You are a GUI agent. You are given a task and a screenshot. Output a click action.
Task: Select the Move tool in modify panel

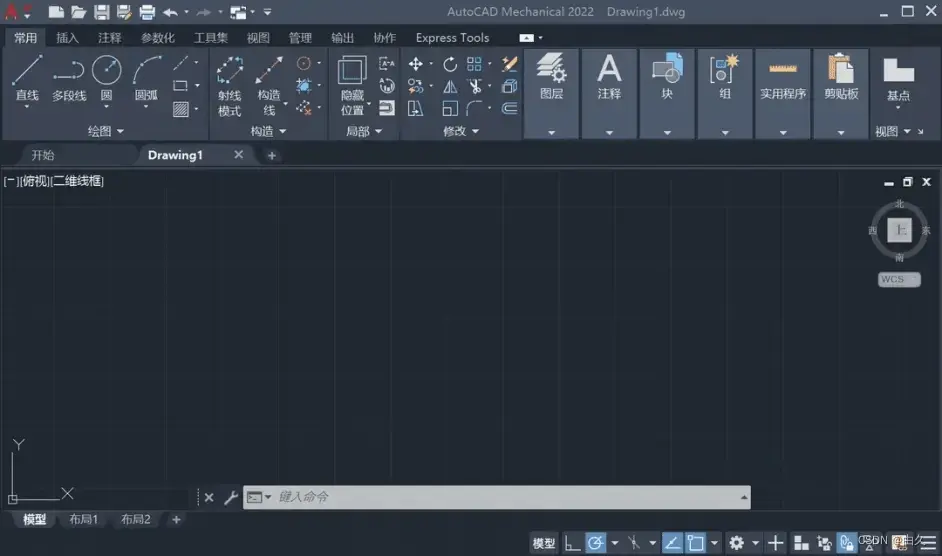[415, 64]
